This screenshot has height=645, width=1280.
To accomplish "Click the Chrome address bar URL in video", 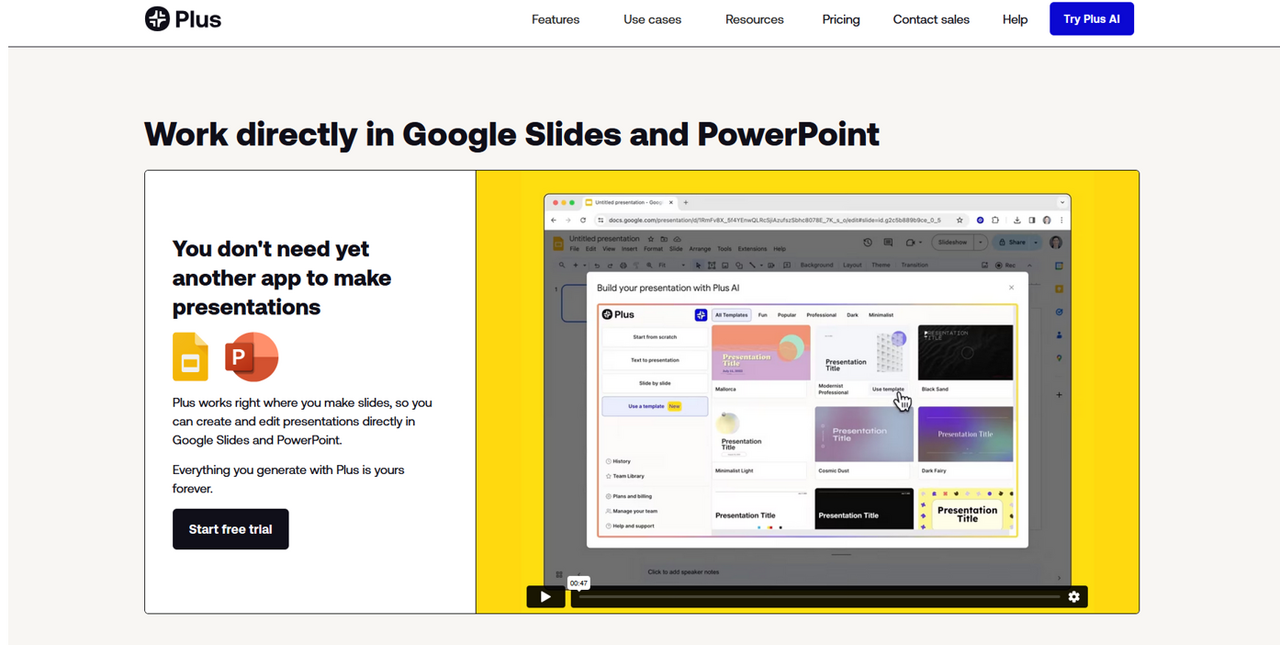I will (775, 220).
